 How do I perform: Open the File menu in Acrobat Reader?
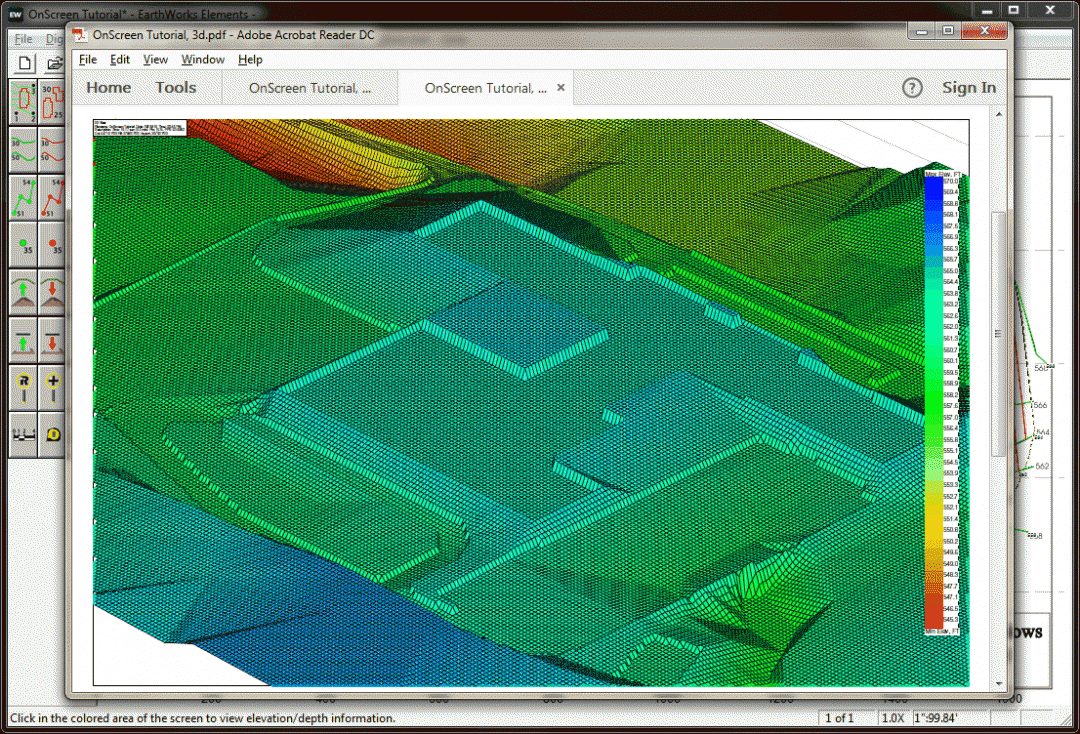88,59
